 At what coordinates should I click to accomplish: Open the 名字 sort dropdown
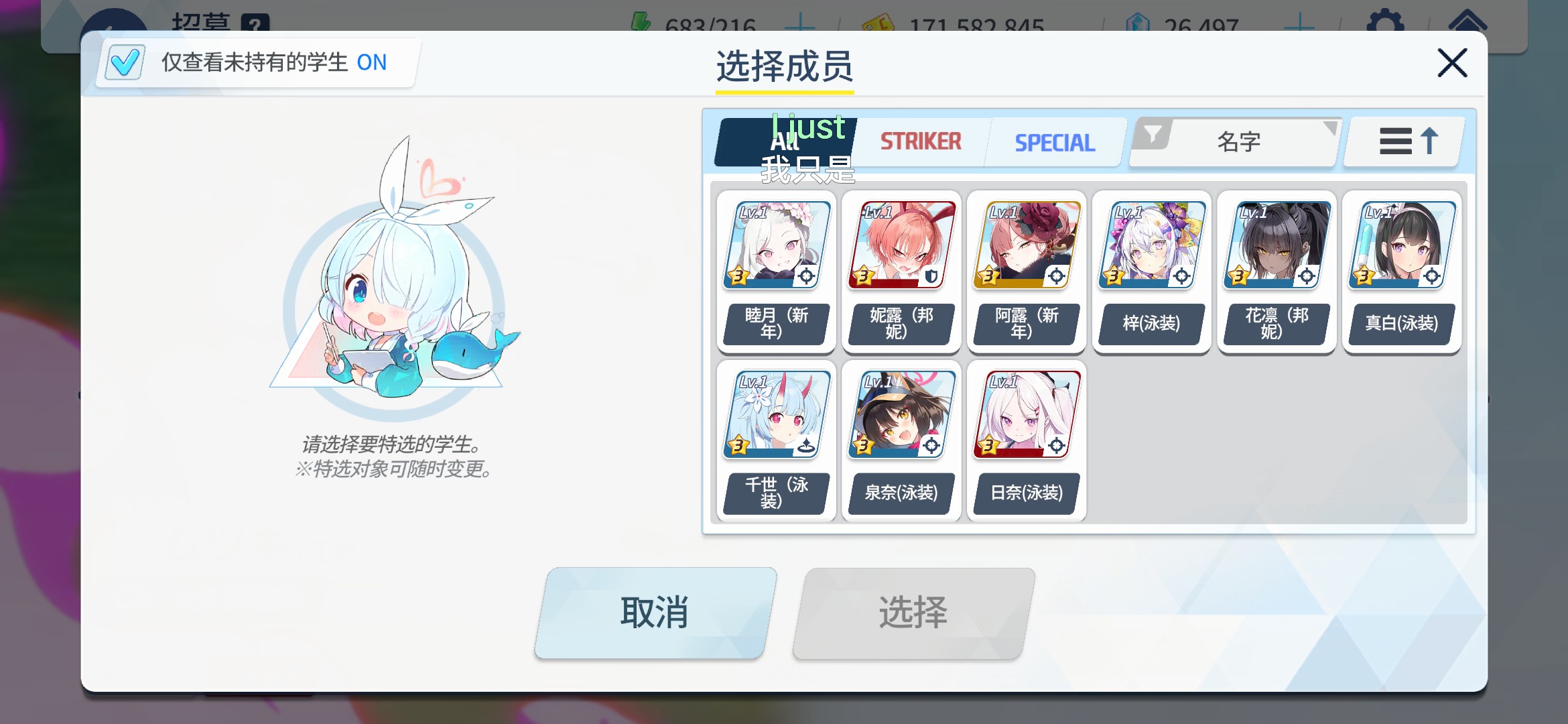click(1238, 141)
